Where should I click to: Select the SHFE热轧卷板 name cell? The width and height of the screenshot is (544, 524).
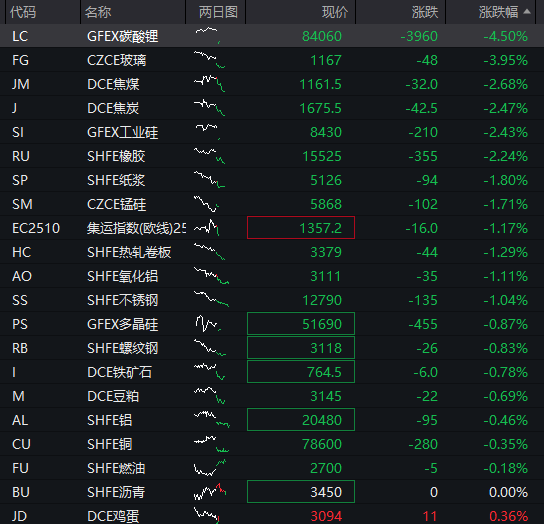click(129, 252)
